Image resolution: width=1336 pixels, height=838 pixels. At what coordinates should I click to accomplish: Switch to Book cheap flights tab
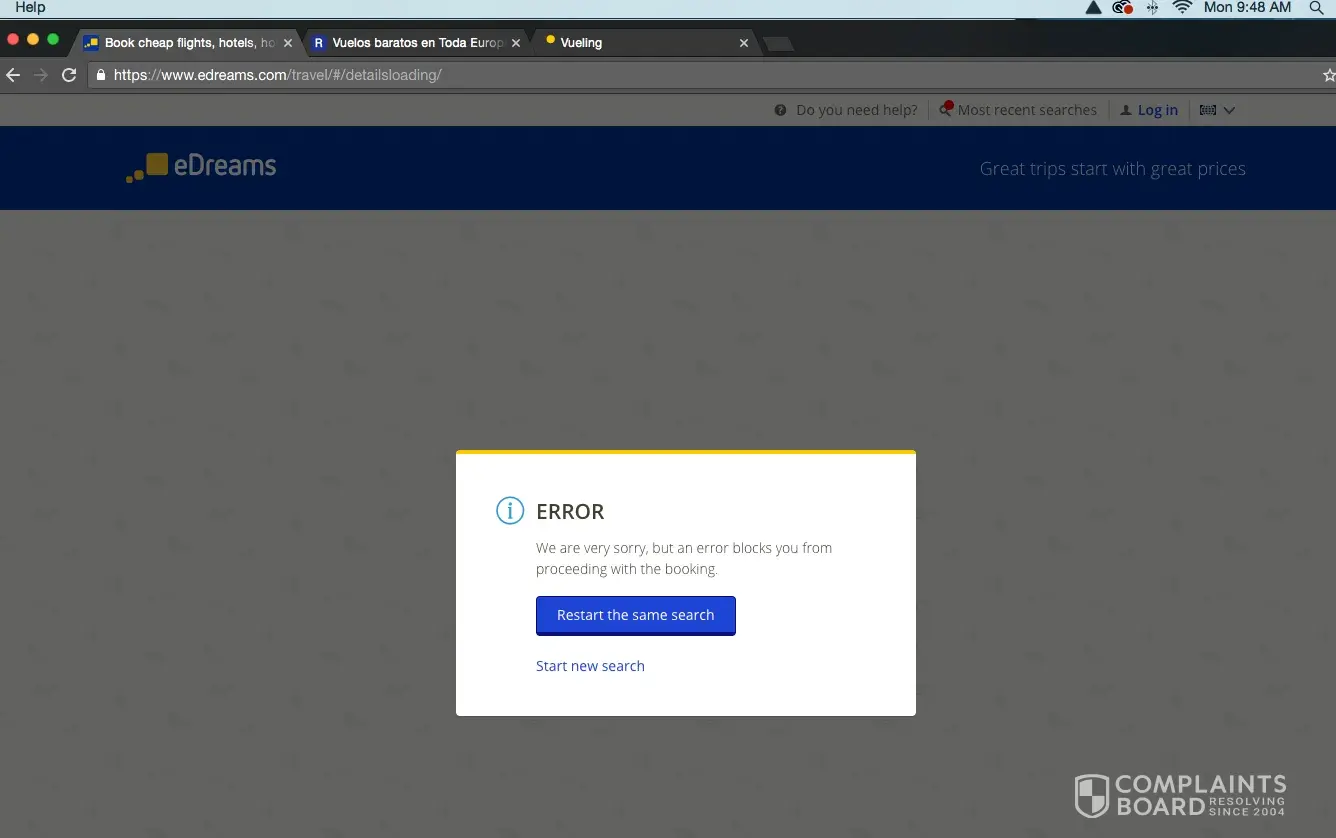point(188,43)
